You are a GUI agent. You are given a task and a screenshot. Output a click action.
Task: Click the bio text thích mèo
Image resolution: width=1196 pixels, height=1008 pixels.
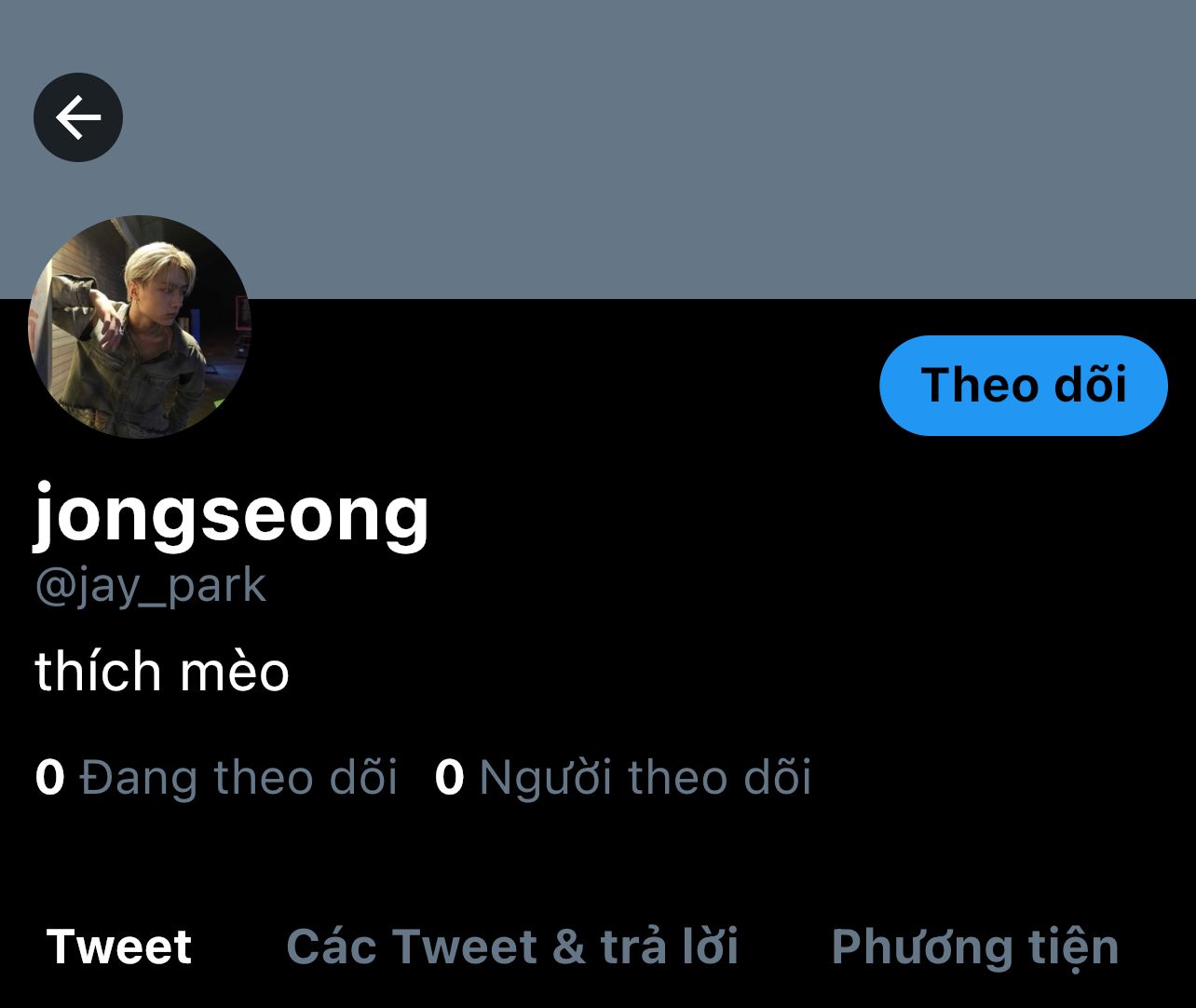click(x=162, y=671)
